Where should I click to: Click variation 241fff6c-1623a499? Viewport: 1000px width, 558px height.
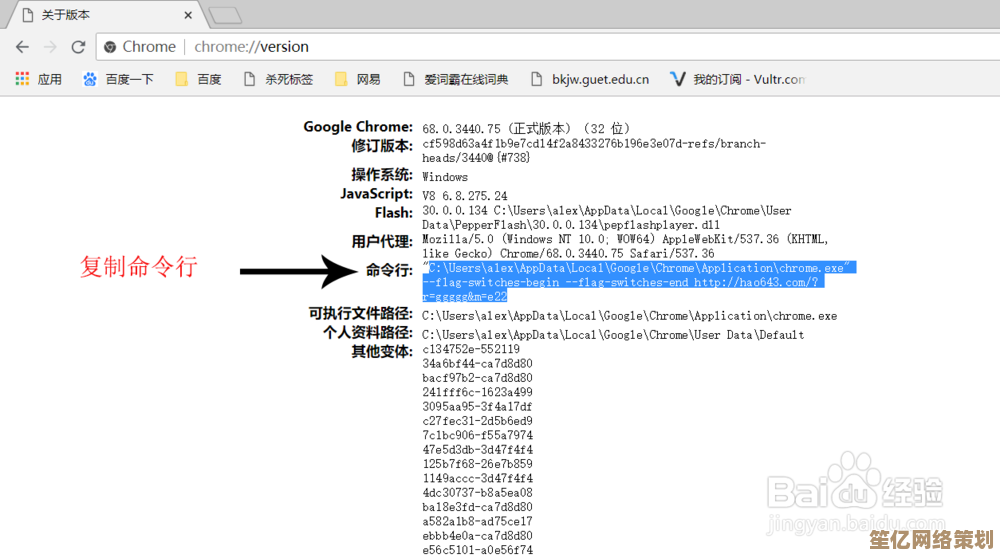pyautogui.click(x=477, y=392)
